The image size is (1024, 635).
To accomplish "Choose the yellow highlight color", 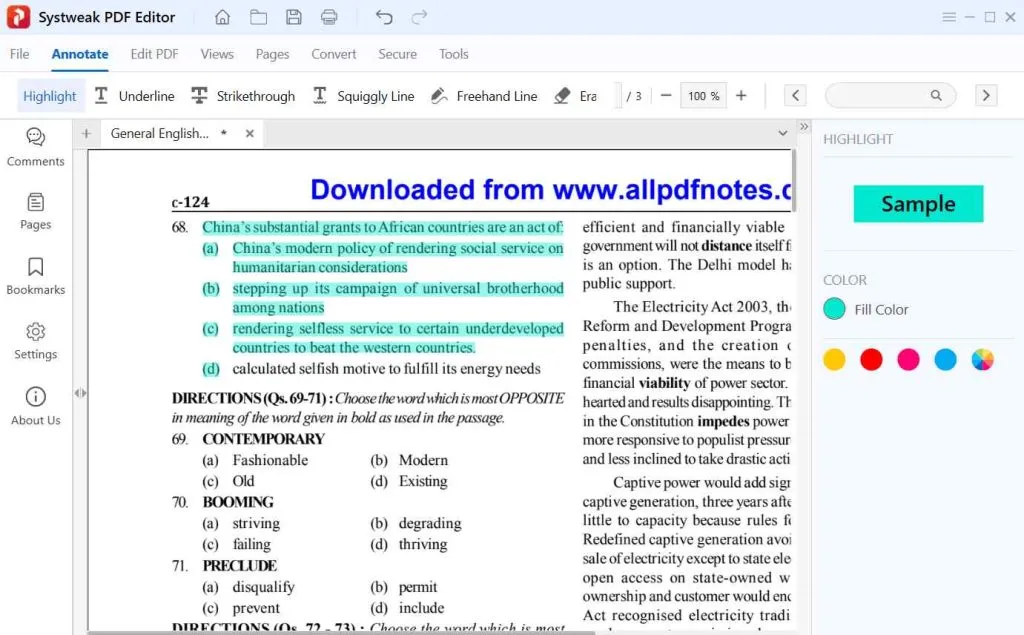I will (x=834, y=359).
